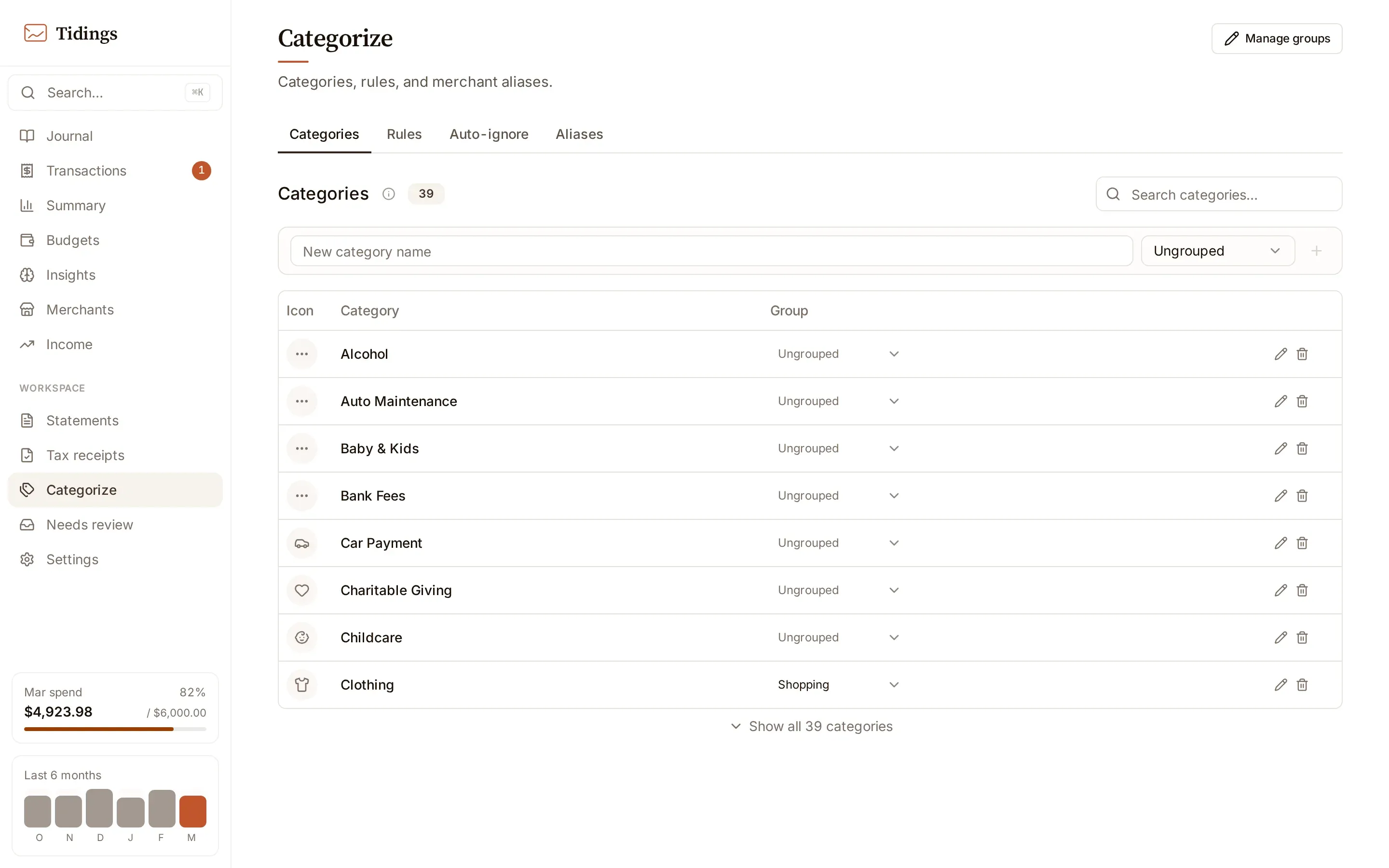Click the Settings gear icon
The image size is (1389, 868).
click(x=27, y=559)
